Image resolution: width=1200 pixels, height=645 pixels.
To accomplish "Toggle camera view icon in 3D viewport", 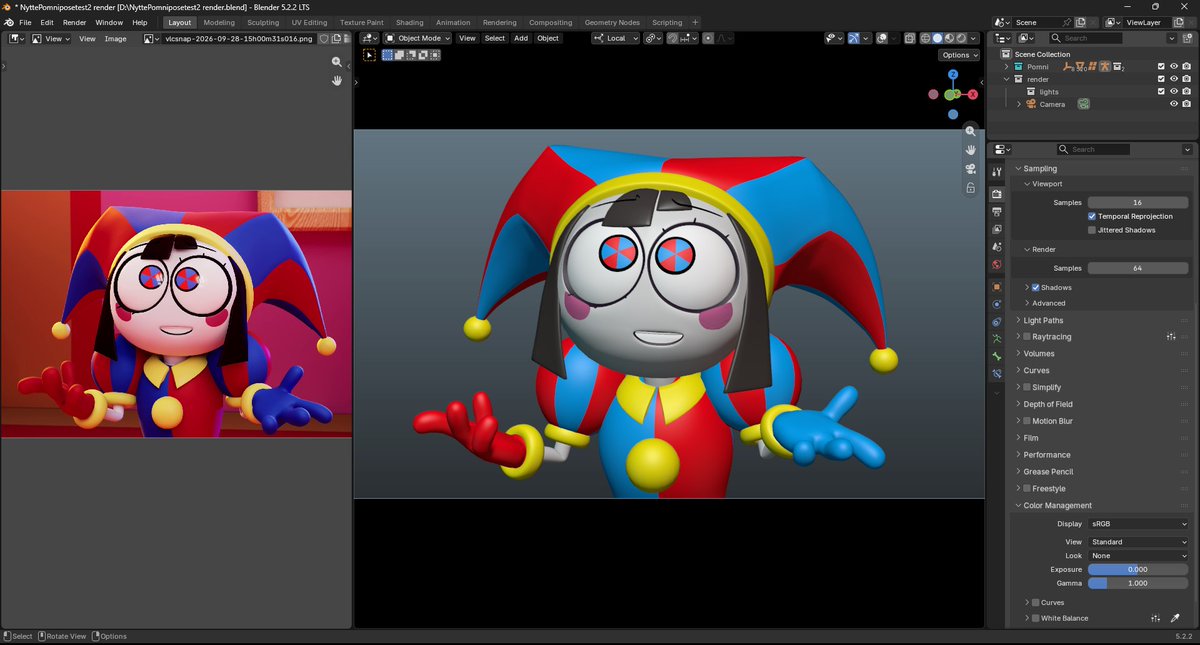I will [970, 169].
